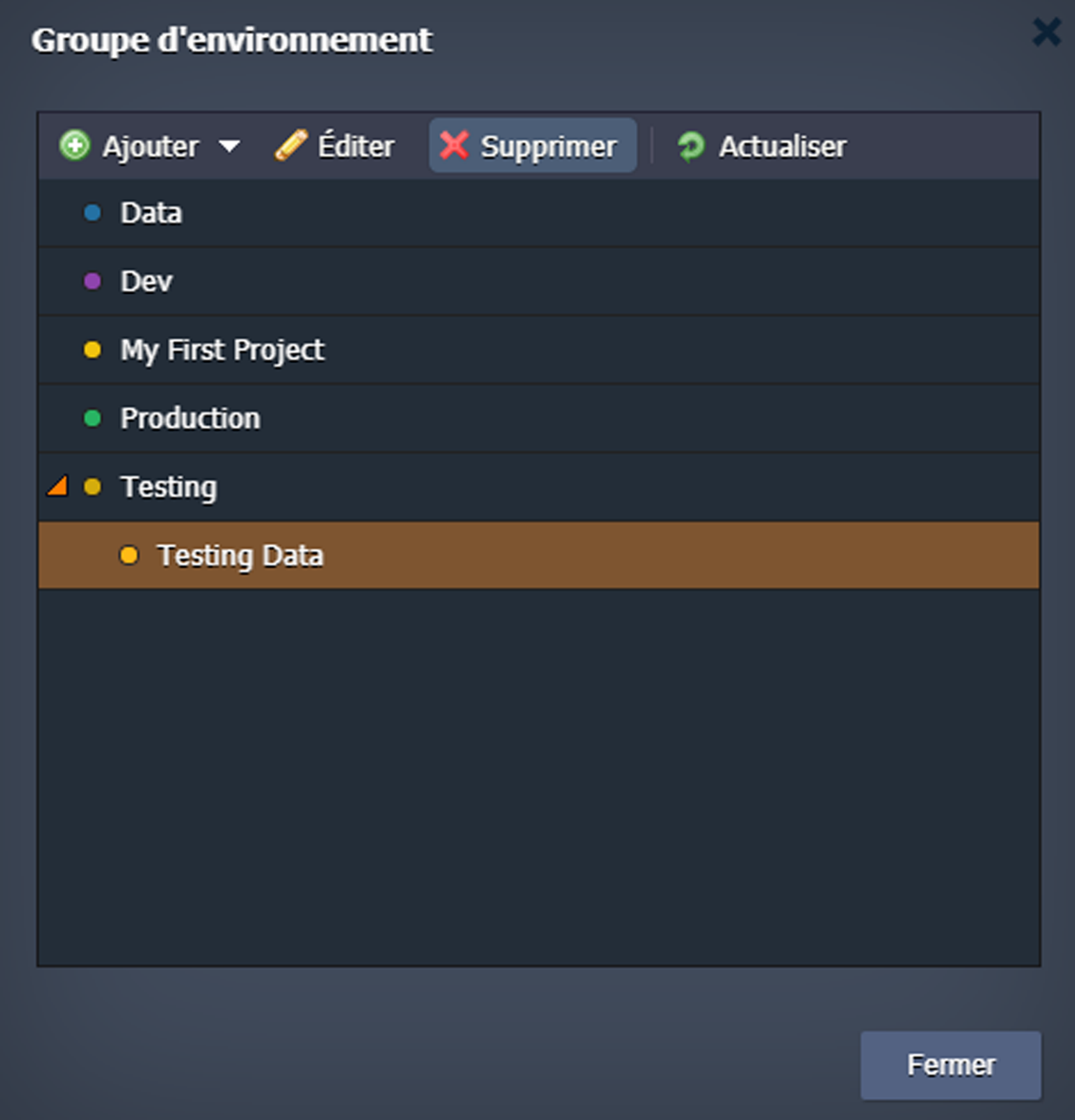Click the yellow dot beside Testing Data
Viewport: 1075px width, 1120px height.
click(129, 556)
